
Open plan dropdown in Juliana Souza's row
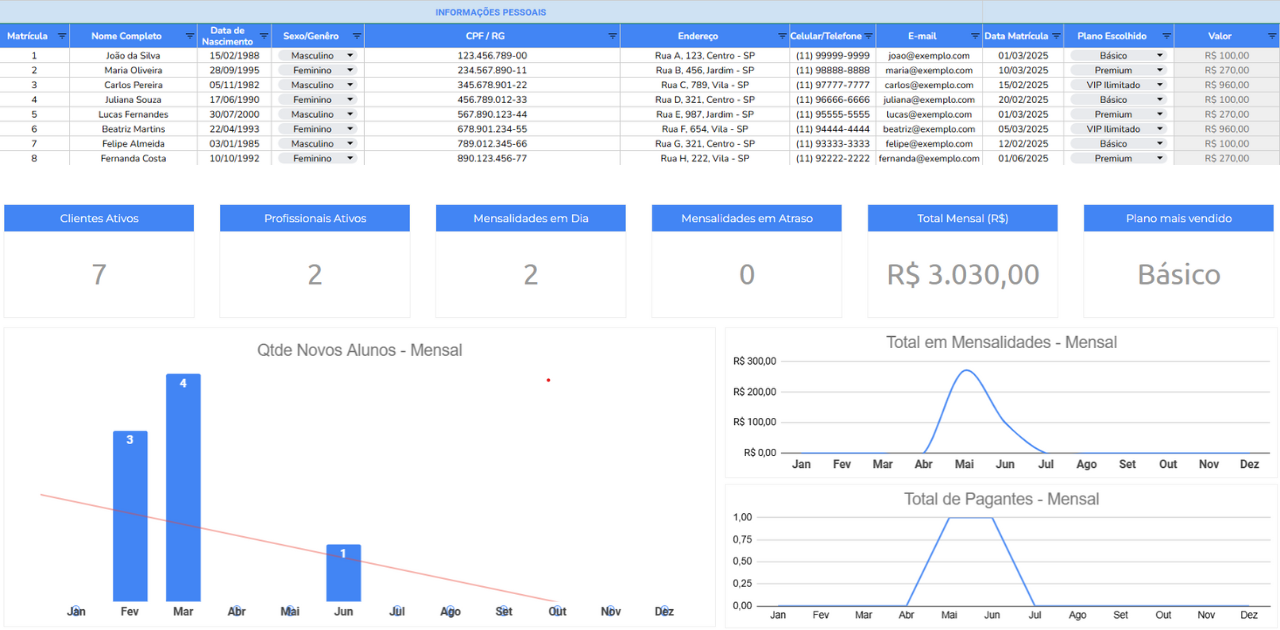[1160, 100]
